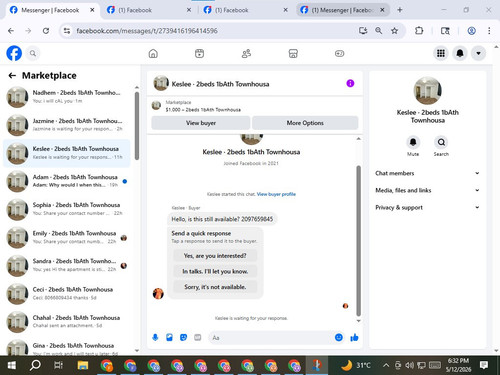Open the Marketplace storefront icon

point(293,53)
